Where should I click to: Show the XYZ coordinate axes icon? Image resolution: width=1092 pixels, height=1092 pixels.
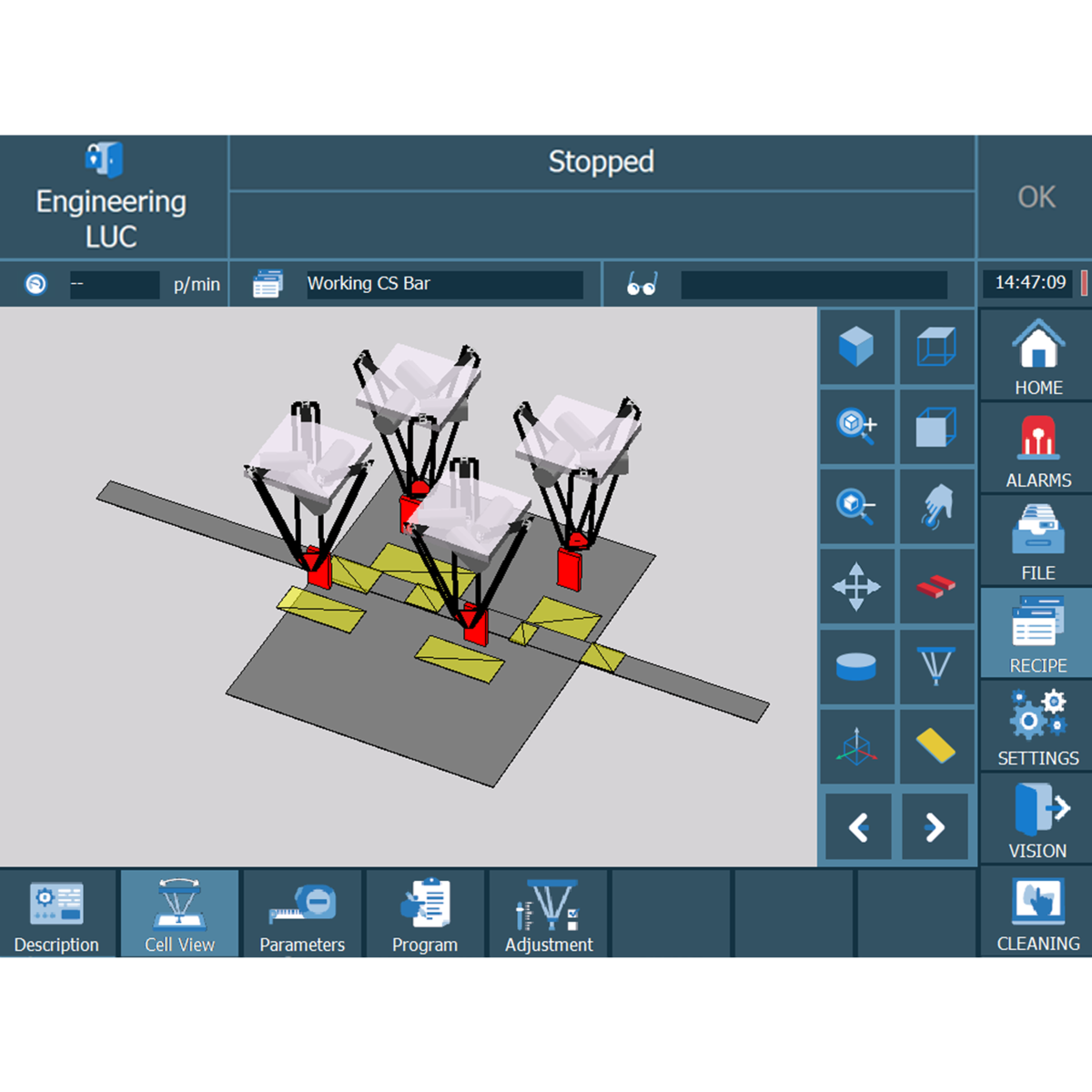pyautogui.click(x=856, y=746)
